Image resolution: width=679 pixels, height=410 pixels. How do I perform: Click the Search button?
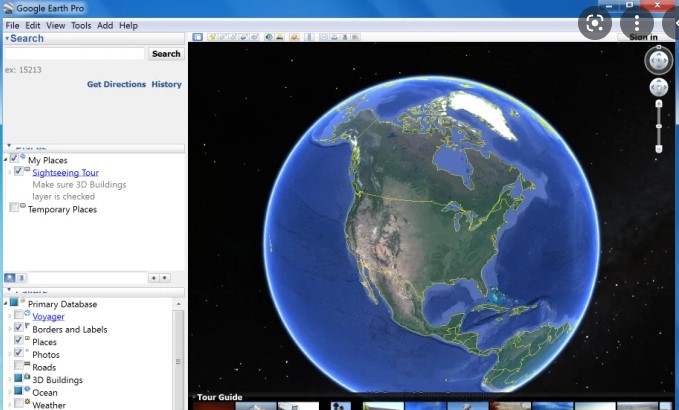click(166, 54)
